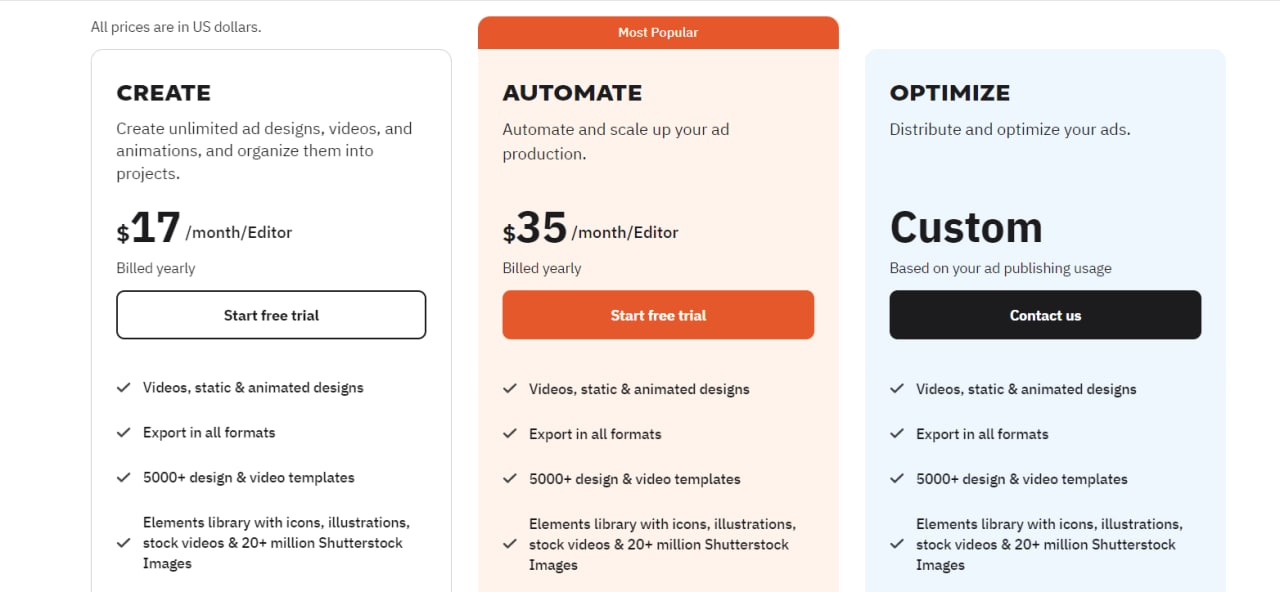Click checkmark beside Optimize's Videos, static & animated designs
1280x592 pixels.
[x=897, y=389]
